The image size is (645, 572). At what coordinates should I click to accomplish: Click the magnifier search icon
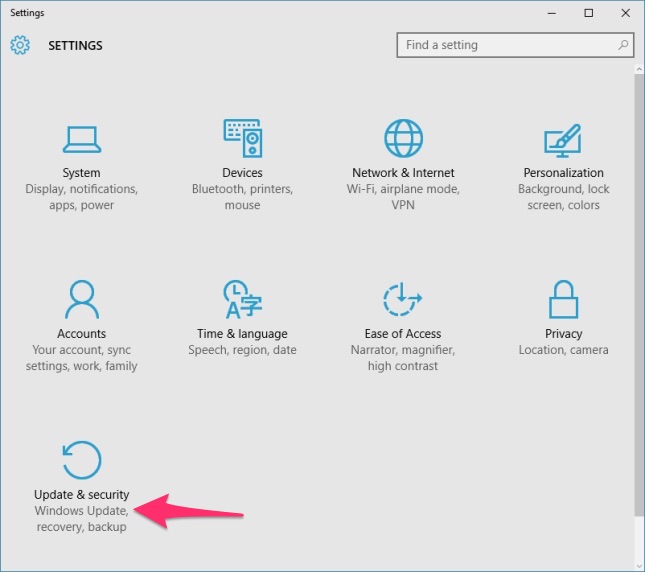click(623, 45)
